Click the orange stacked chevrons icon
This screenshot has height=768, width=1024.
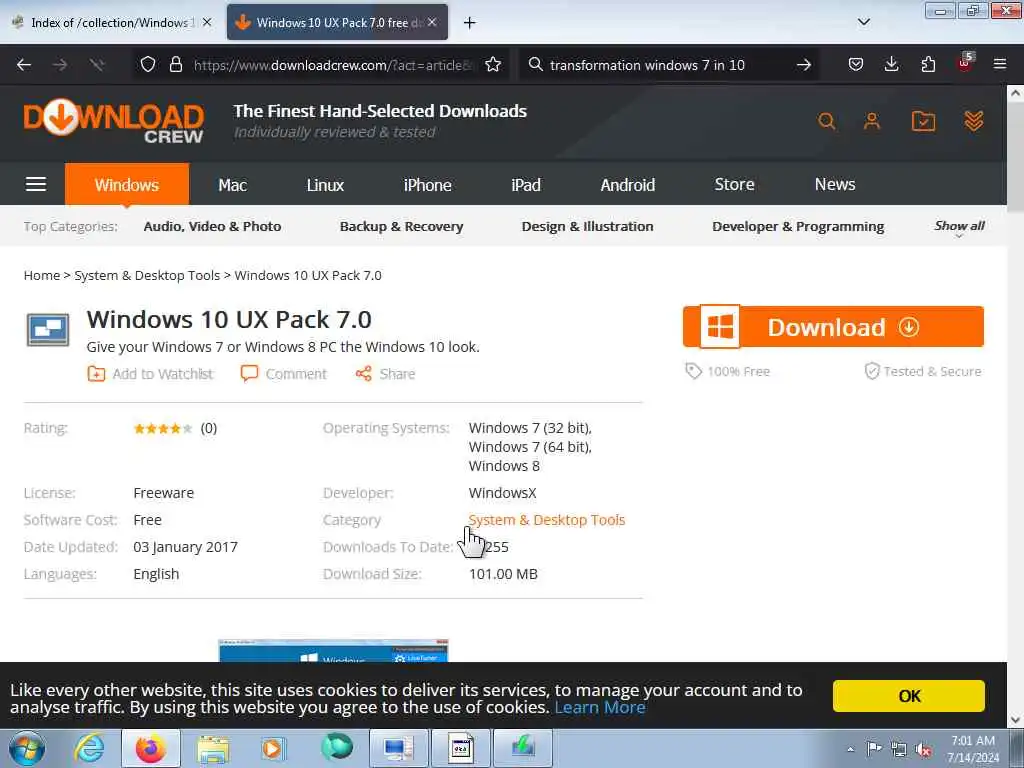(974, 121)
